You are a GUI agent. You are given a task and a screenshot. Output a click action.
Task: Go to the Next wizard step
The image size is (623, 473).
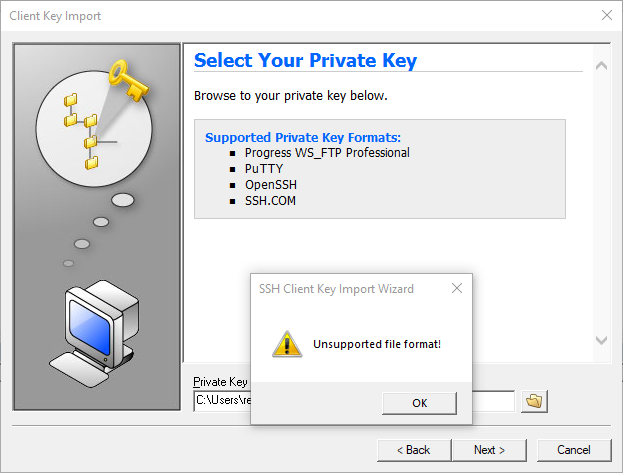[489, 450]
